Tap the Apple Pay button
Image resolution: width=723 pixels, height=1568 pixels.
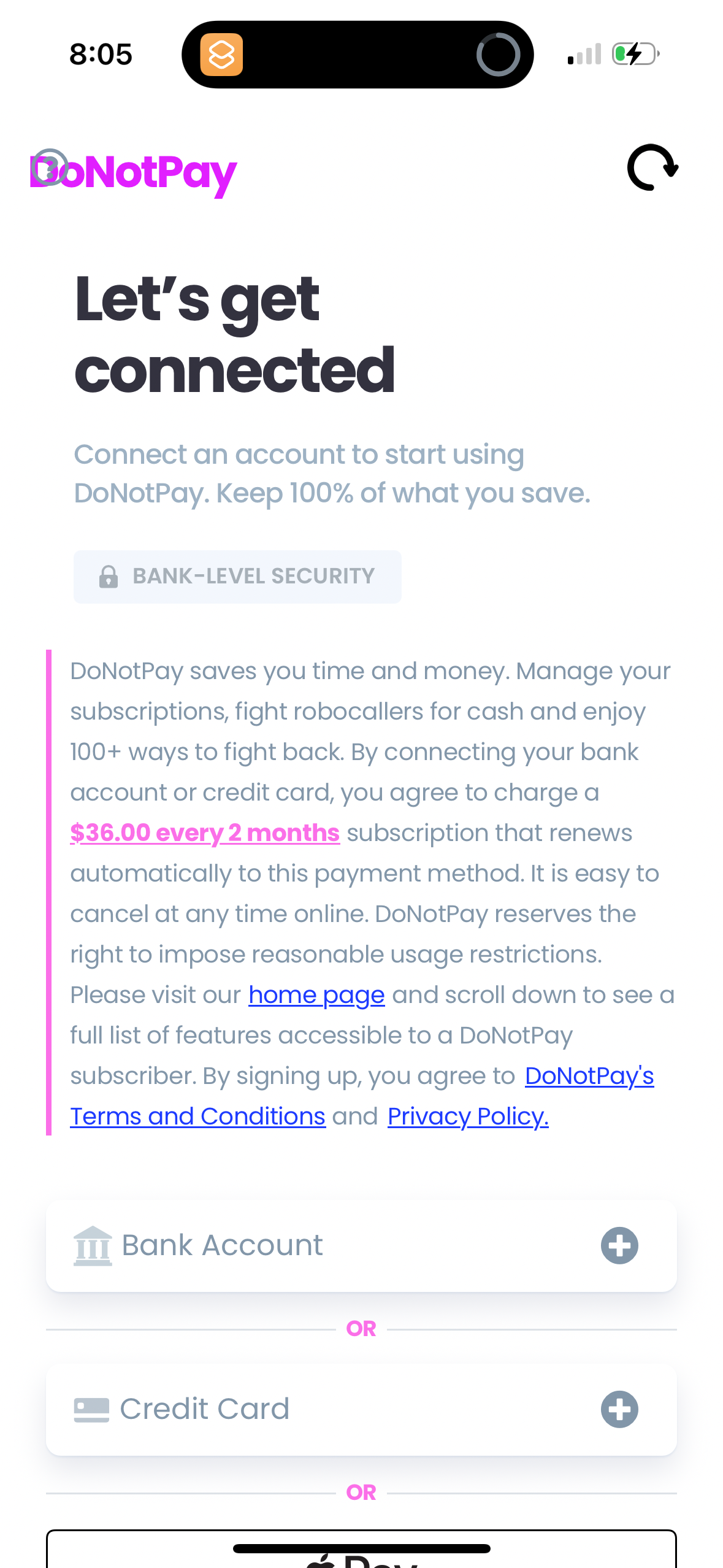(x=361, y=1552)
